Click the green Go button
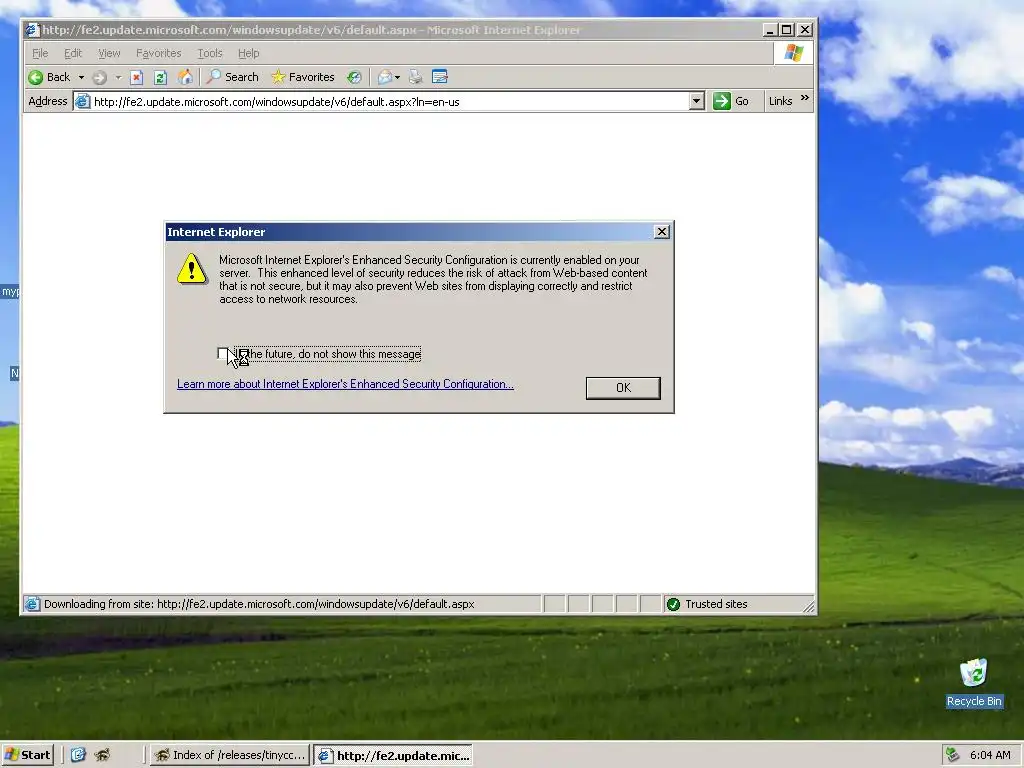The width and height of the screenshot is (1024, 768). click(x=731, y=101)
